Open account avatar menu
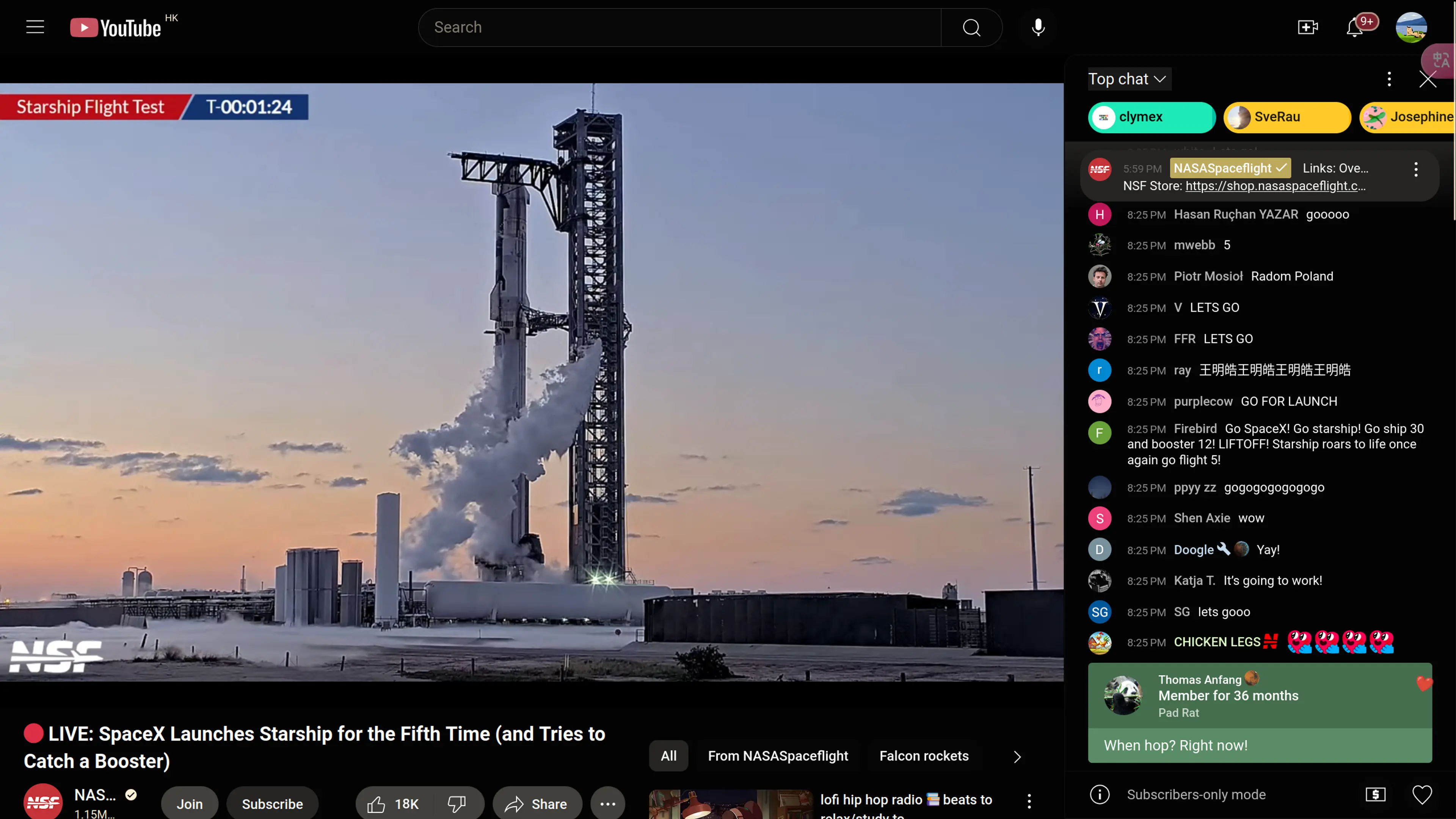Screen dimensions: 1456x819 point(1411,27)
